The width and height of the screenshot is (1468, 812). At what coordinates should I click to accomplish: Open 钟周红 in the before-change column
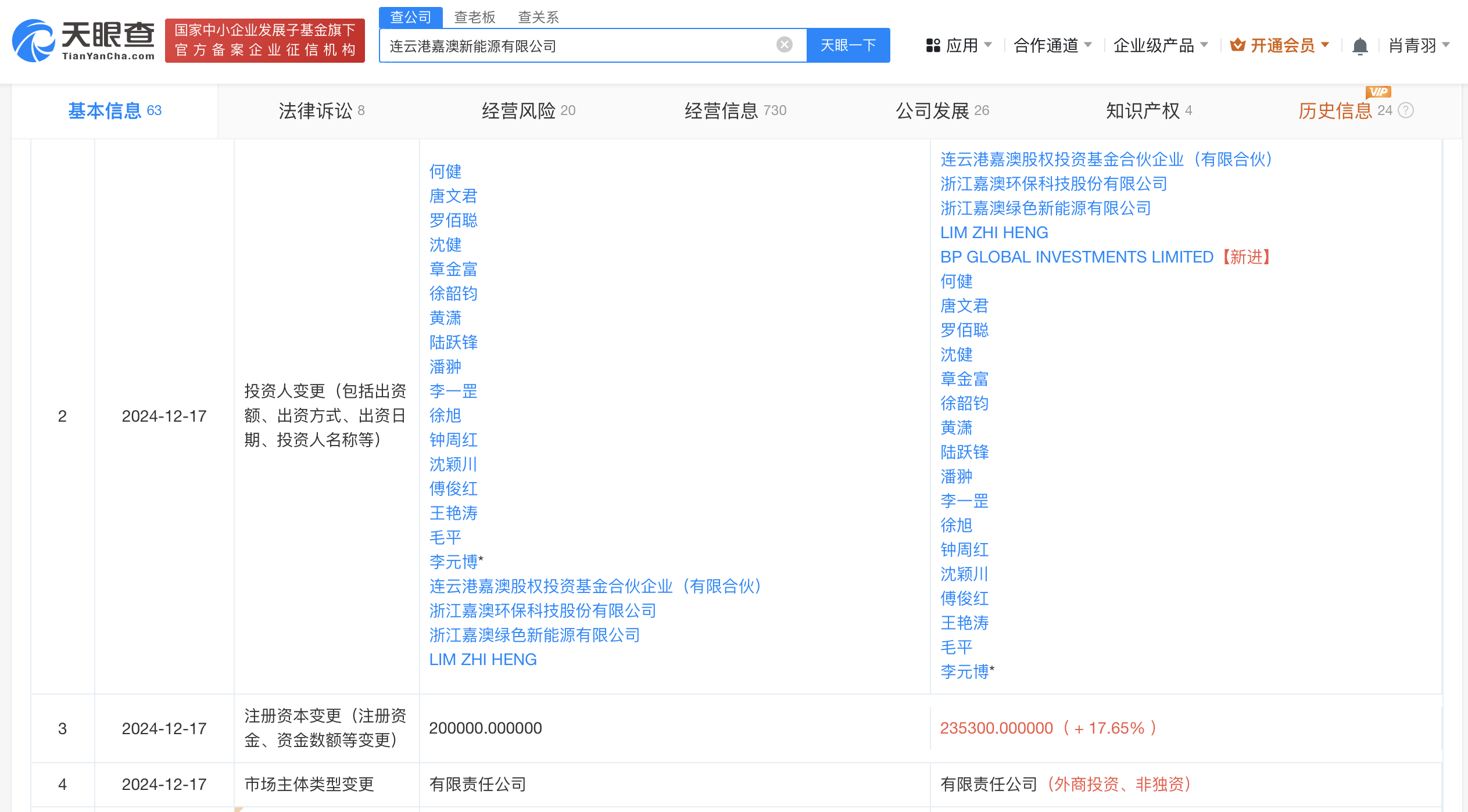[x=453, y=440]
